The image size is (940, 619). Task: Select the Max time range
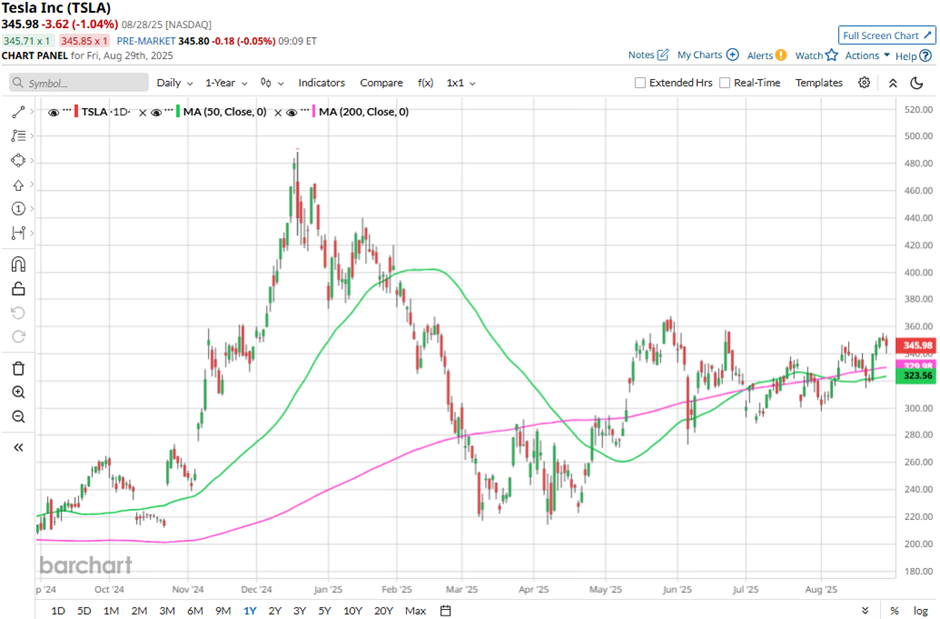click(x=415, y=611)
